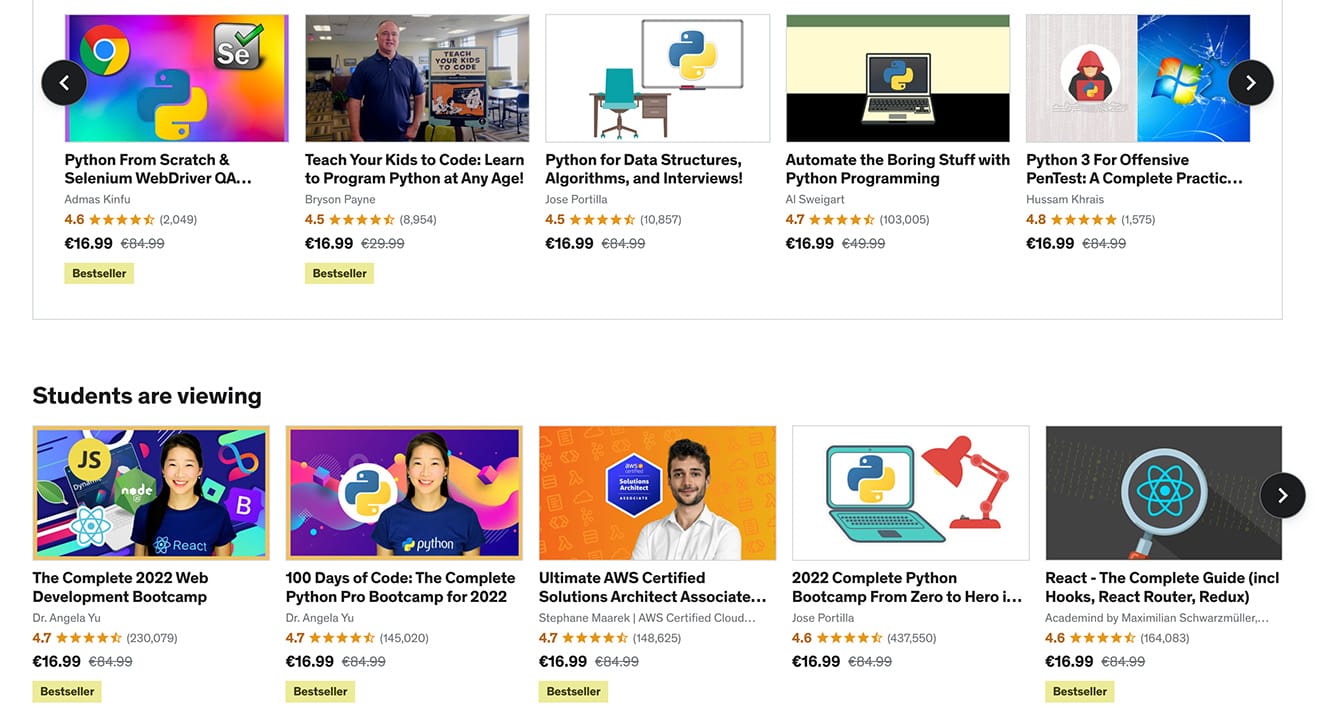Click Bestseller badge under React Complete Guide

1079,691
